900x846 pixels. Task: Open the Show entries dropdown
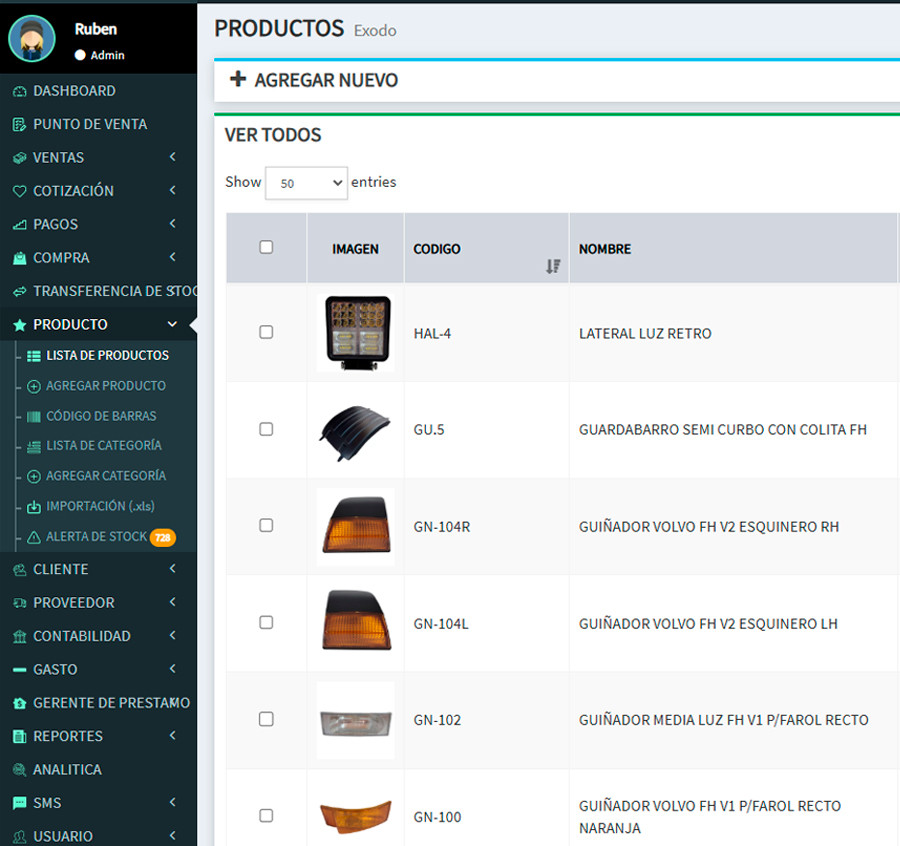click(306, 183)
